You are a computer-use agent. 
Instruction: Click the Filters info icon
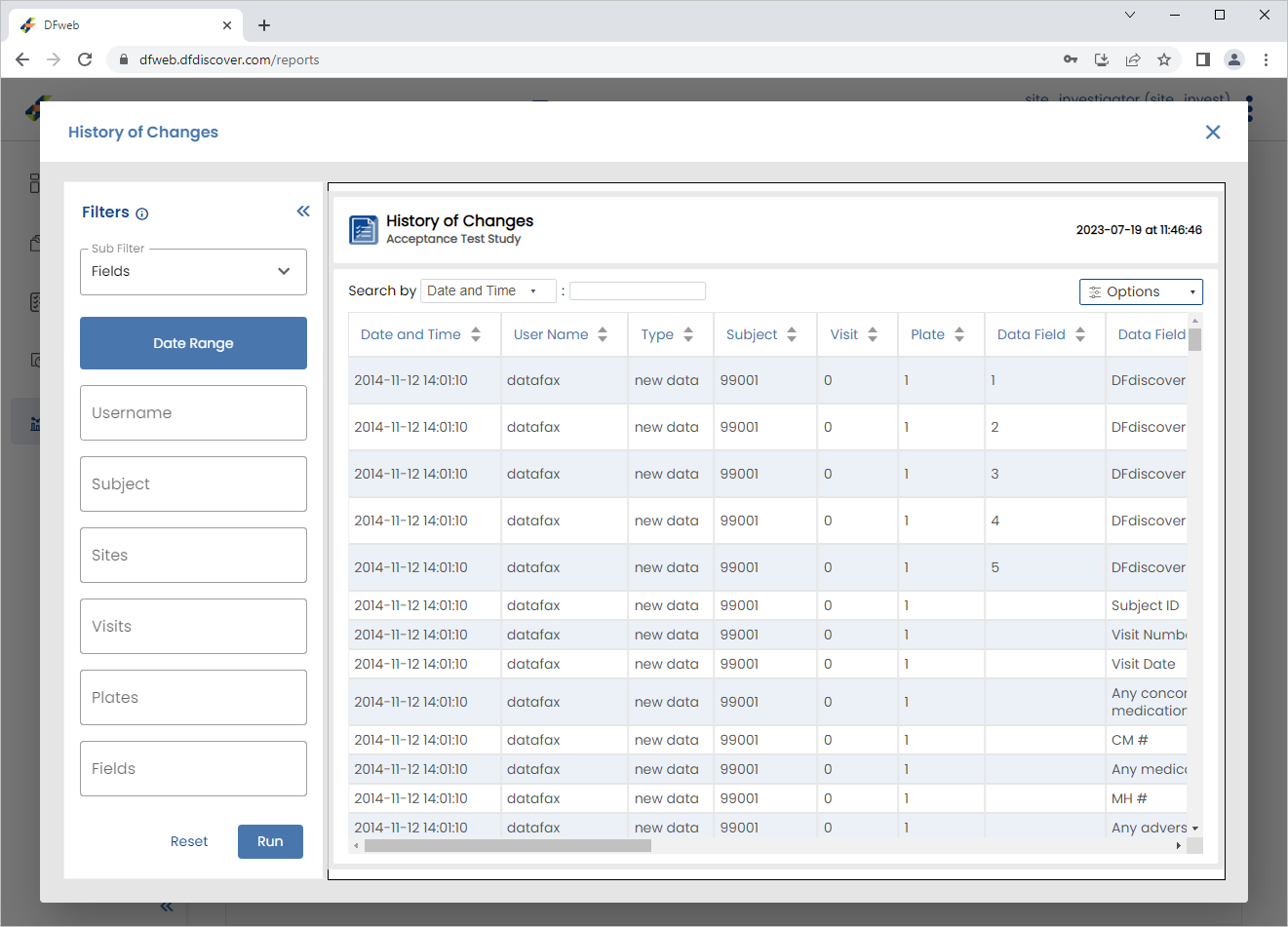pos(142,213)
